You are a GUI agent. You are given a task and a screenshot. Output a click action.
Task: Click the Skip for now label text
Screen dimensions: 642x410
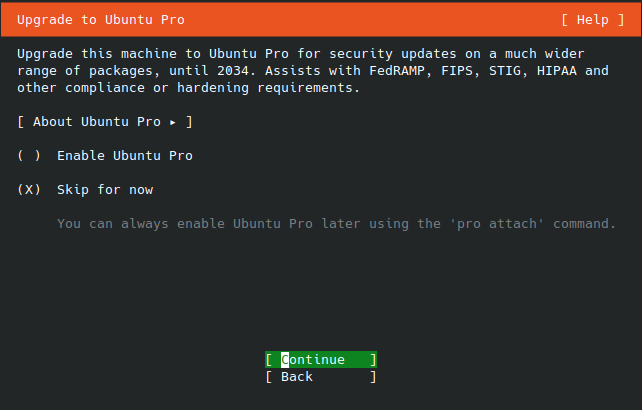[105, 190]
